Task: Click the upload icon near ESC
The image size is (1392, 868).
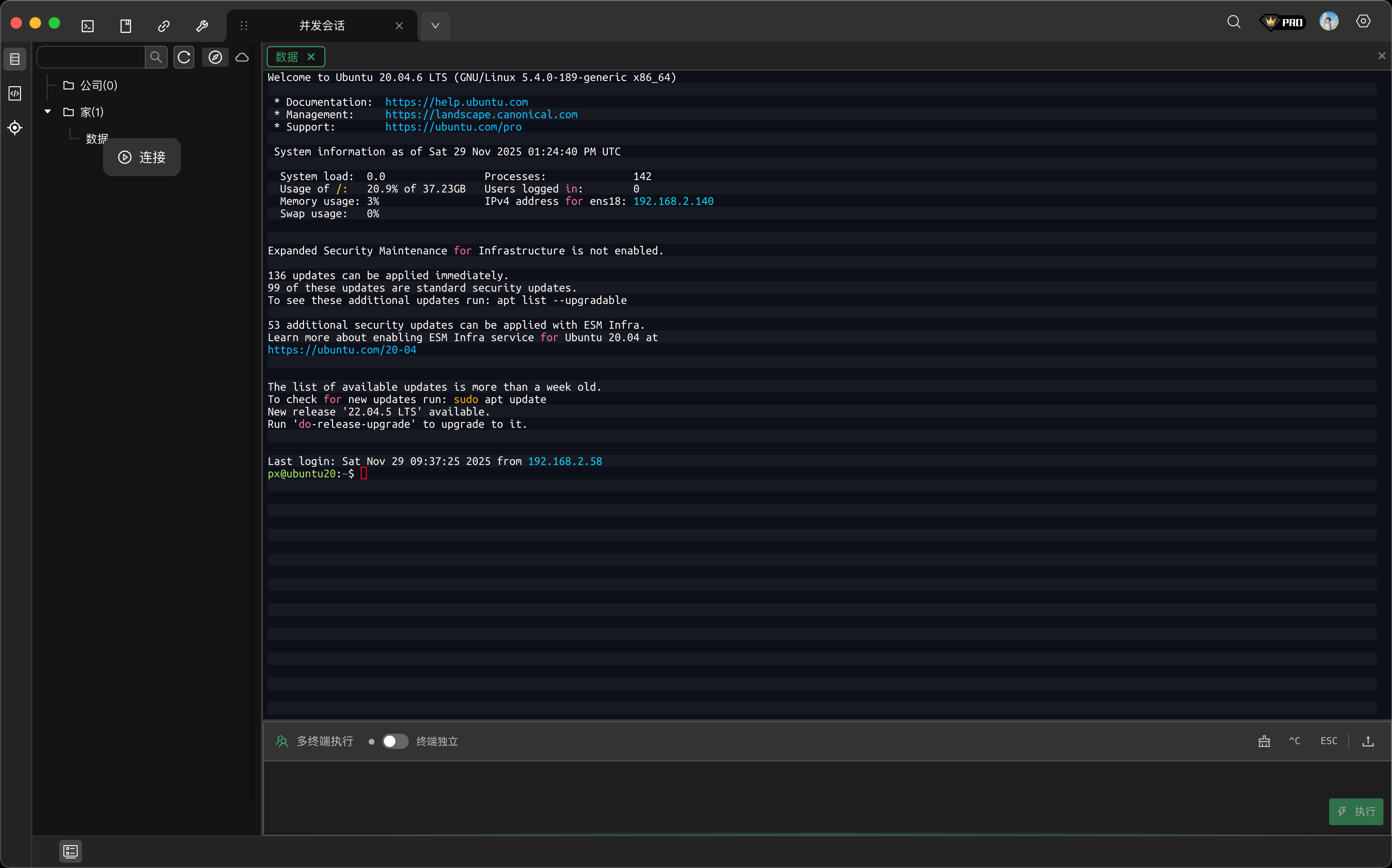Action: coord(1368,741)
